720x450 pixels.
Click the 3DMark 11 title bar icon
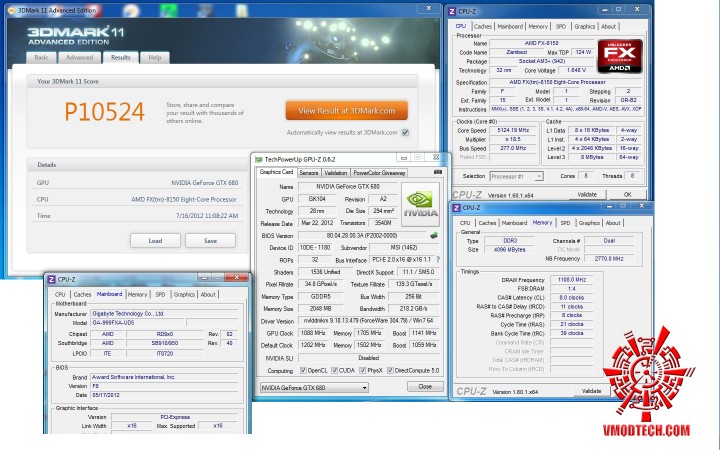click(x=12, y=10)
